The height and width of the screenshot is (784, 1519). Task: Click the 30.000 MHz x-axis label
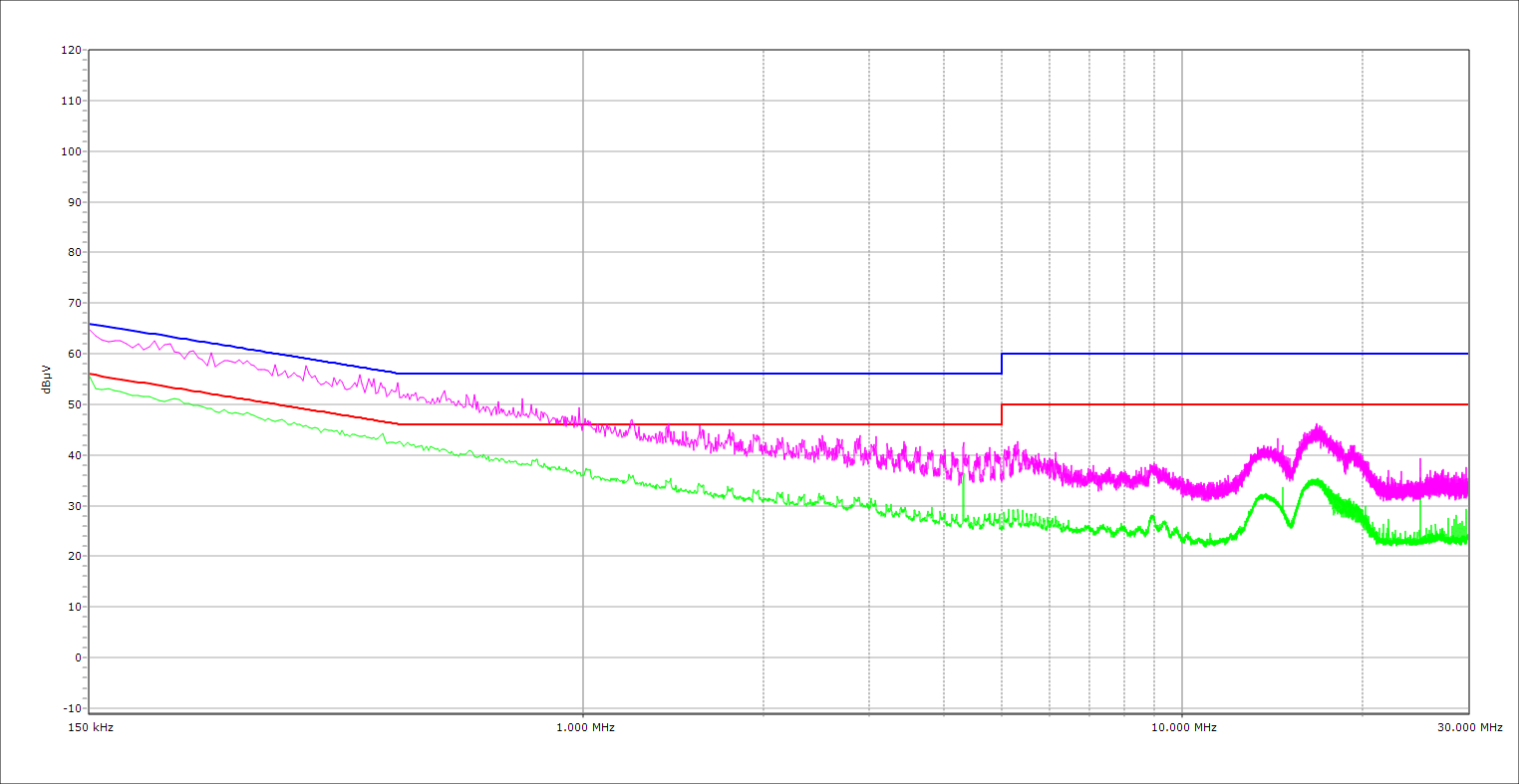click(x=1469, y=727)
